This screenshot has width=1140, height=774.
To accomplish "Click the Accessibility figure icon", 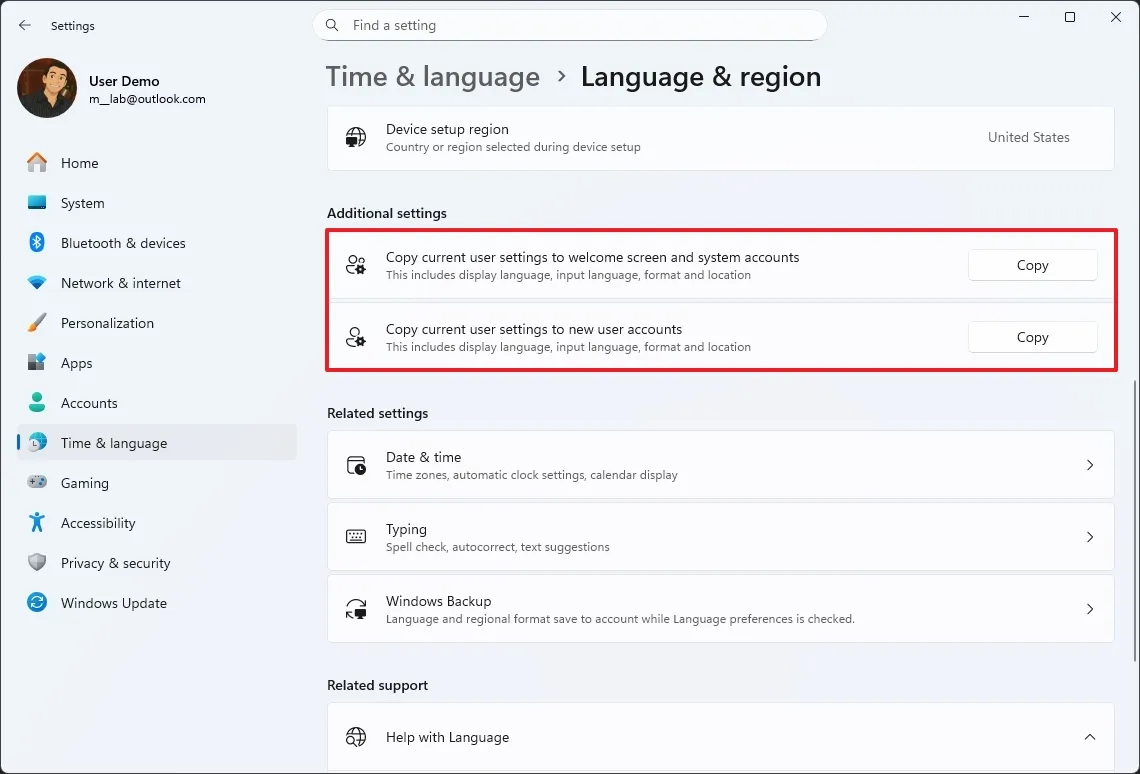I will [x=37, y=523].
